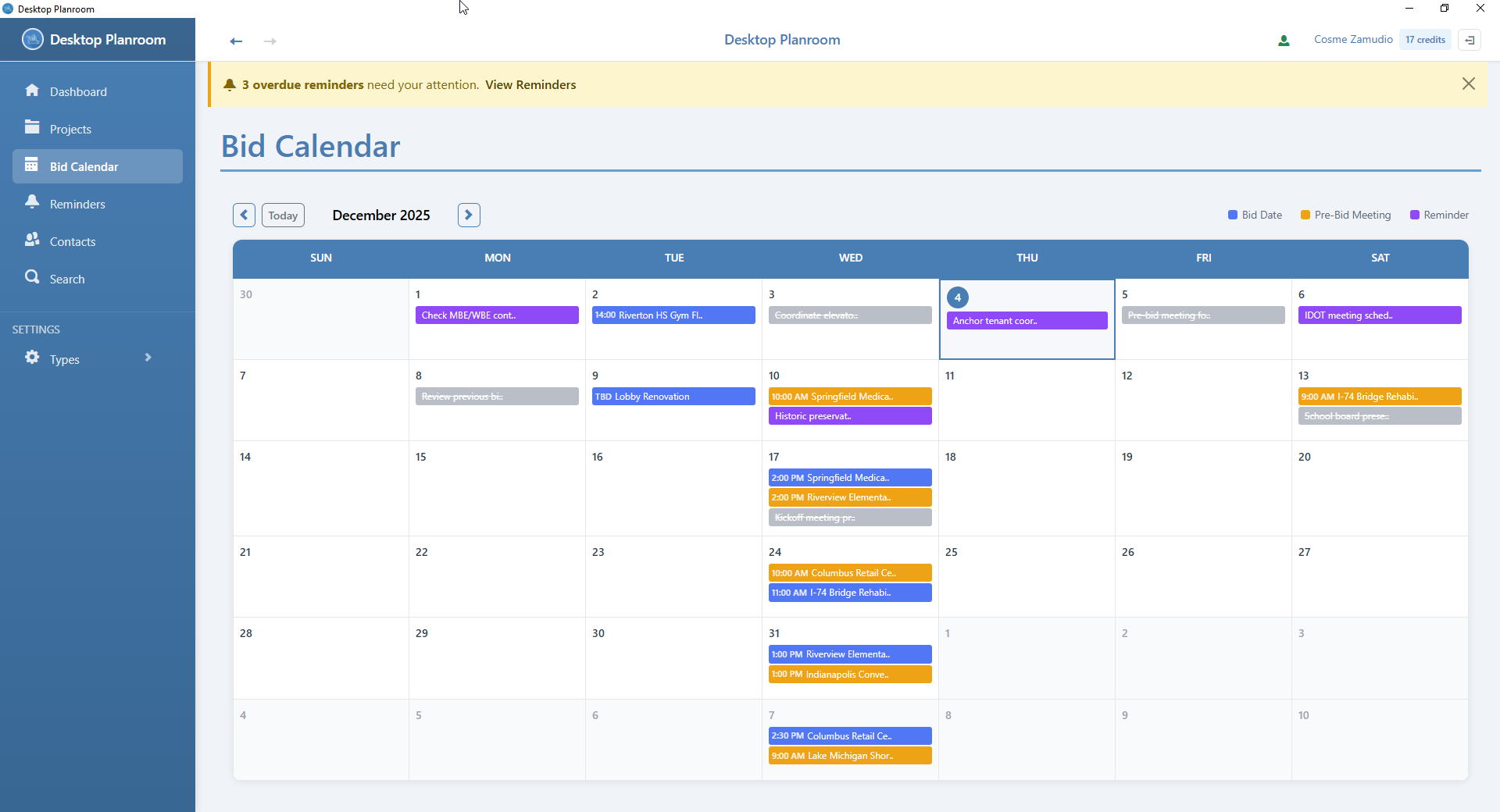Open Contacts using the people icon
This screenshot has width=1500, height=812.
pos(32,240)
